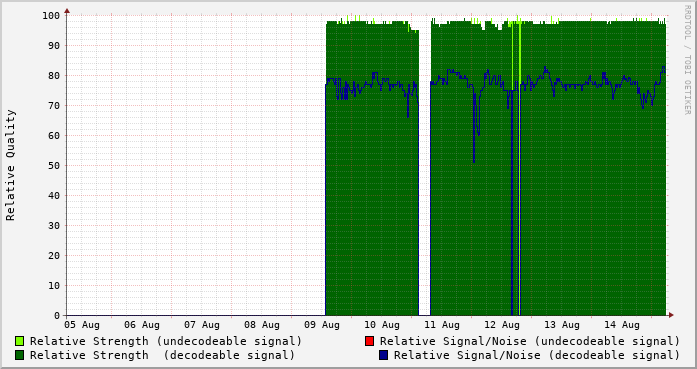
Task: Click the red arrow at the x-axis end
Action: click(671, 315)
